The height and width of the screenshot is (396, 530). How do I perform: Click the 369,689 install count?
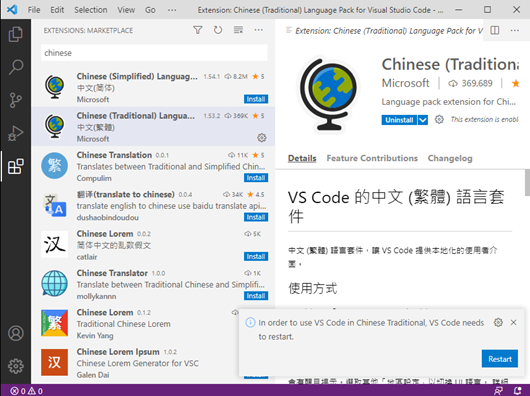pyautogui.click(x=470, y=83)
